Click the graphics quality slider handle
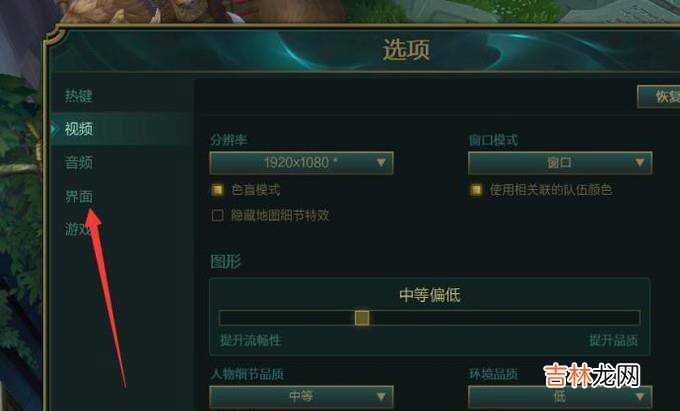The width and height of the screenshot is (680, 411). click(362, 318)
